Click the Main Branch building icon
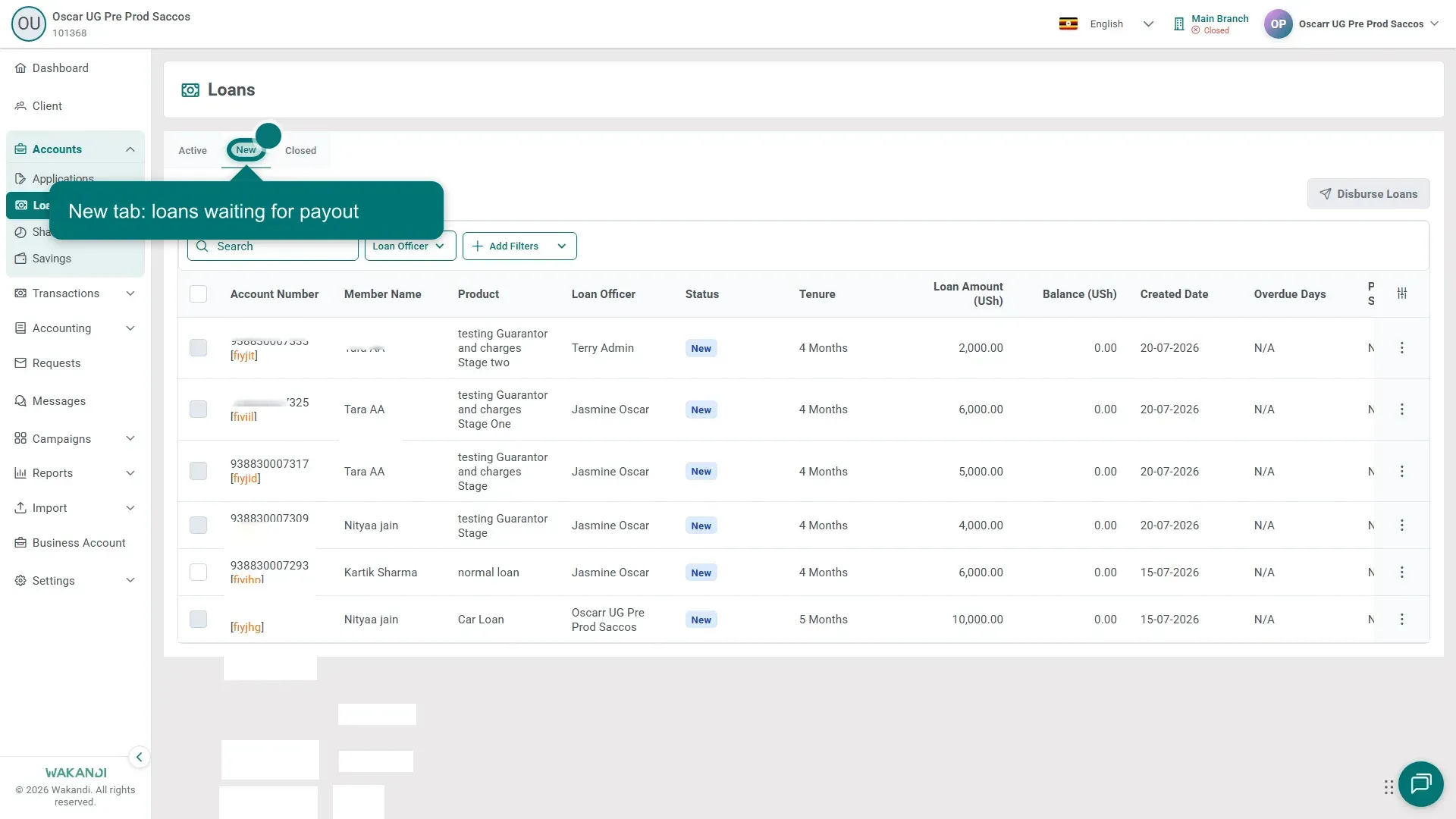Image resolution: width=1456 pixels, height=819 pixels. click(x=1178, y=24)
